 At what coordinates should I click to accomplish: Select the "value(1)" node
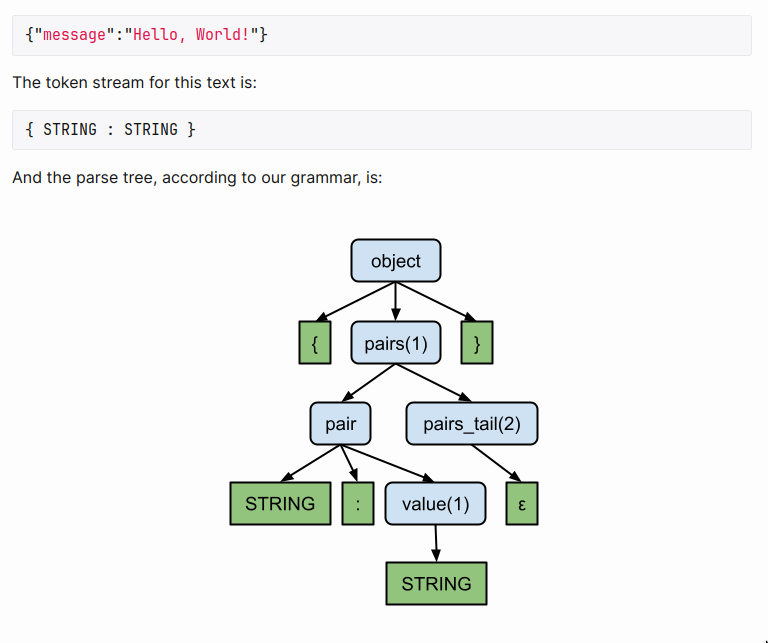[x=435, y=504]
